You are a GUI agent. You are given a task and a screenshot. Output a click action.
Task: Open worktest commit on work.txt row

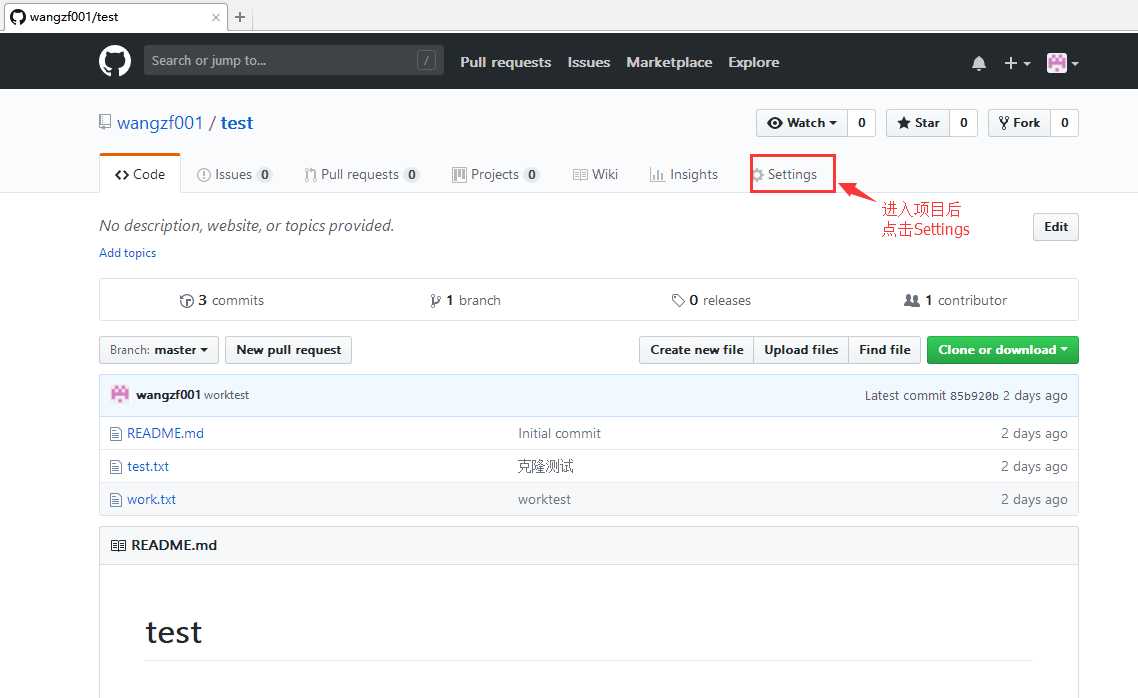[544, 500]
